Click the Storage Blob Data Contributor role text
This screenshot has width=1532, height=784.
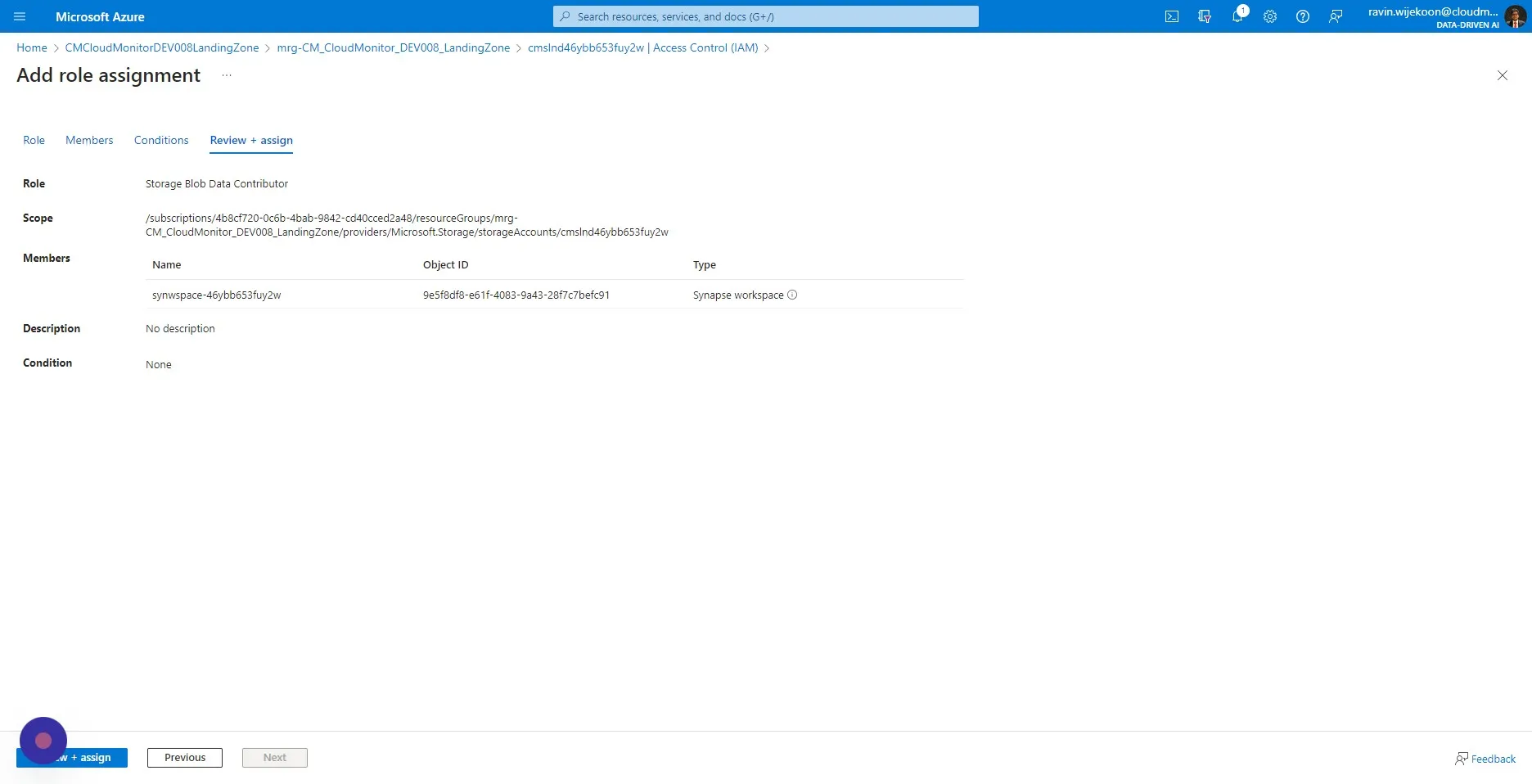217,183
